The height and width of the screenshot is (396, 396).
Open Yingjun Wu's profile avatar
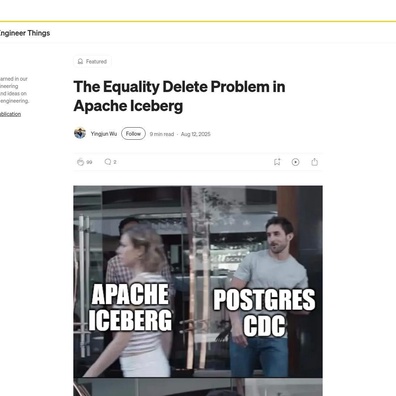tap(80, 133)
